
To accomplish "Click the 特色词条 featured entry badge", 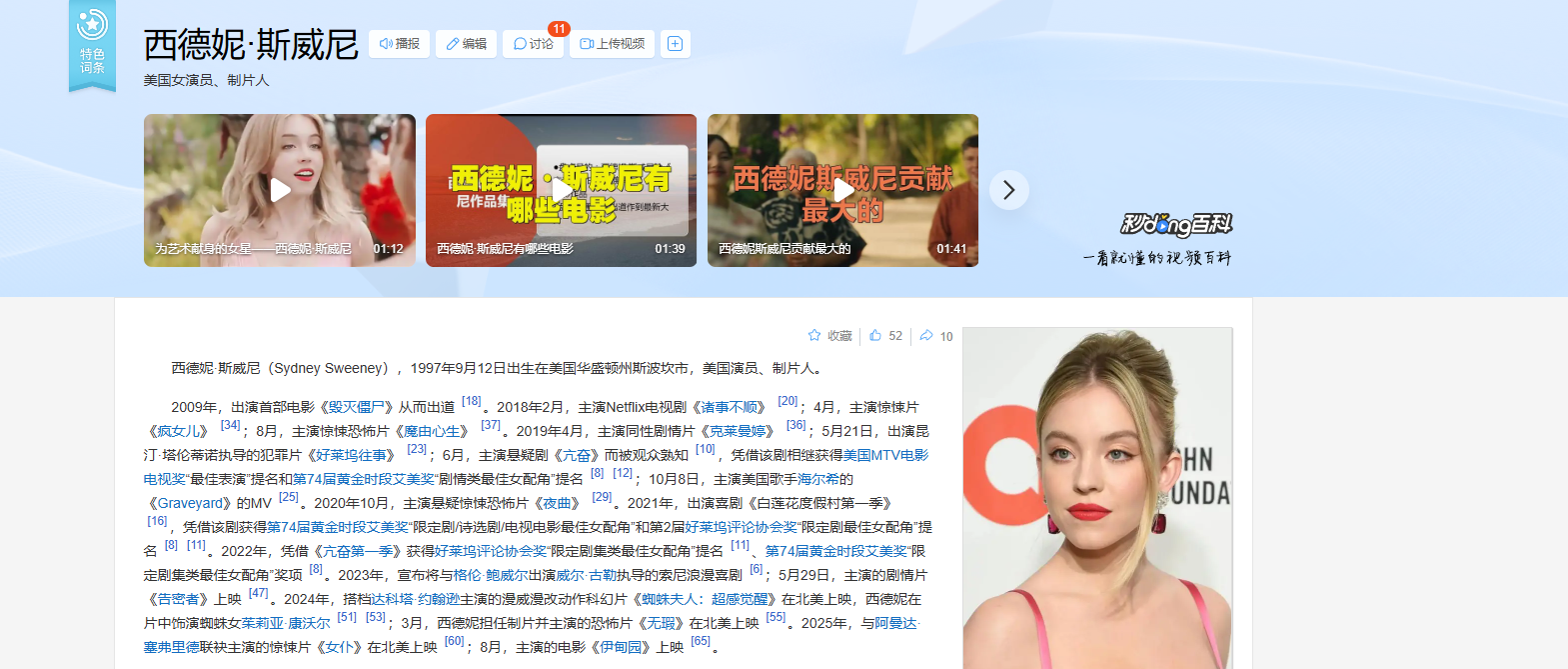I will 92,46.
